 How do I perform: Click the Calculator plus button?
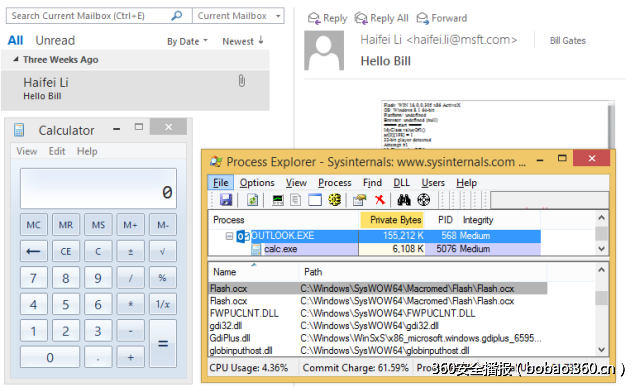coord(131,357)
